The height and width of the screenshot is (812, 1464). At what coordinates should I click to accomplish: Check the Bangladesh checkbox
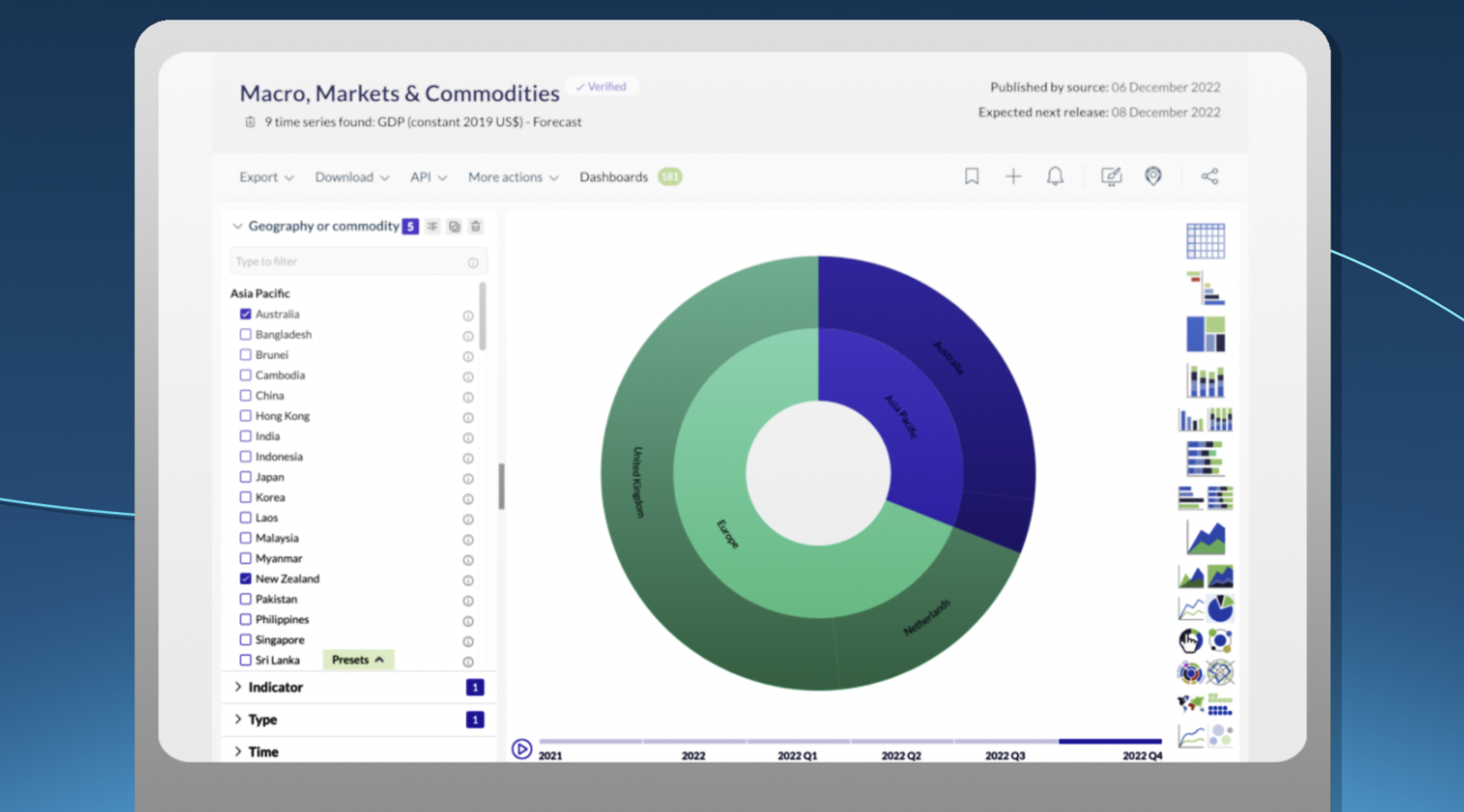246,335
